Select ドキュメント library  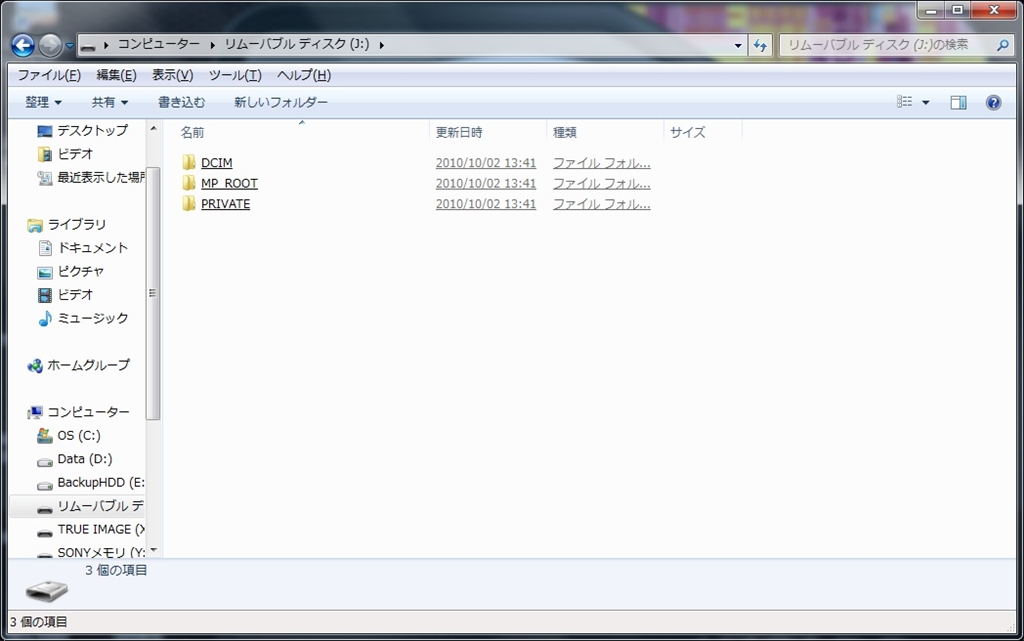(x=93, y=248)
